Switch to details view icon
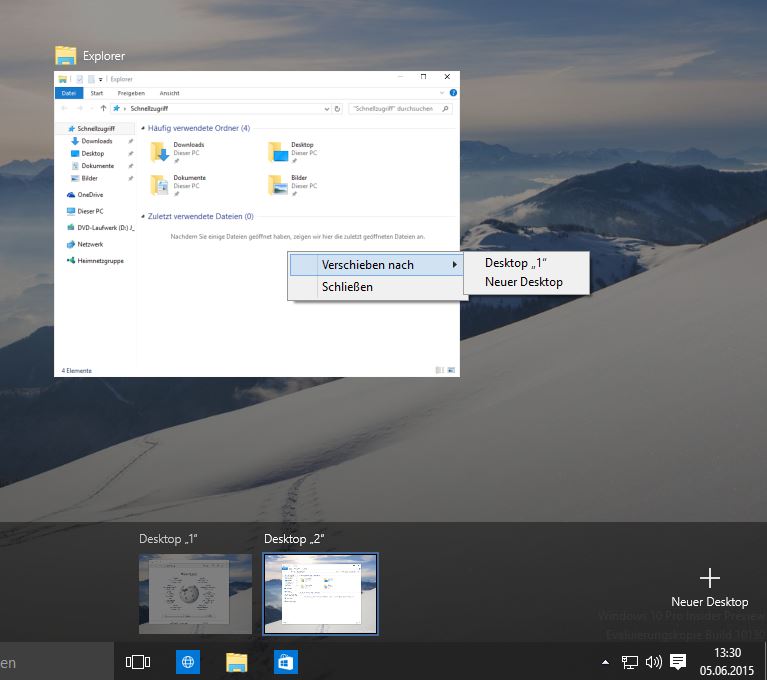Image resolution: width=767 pixels, height=680 pixels. [439, 370]
